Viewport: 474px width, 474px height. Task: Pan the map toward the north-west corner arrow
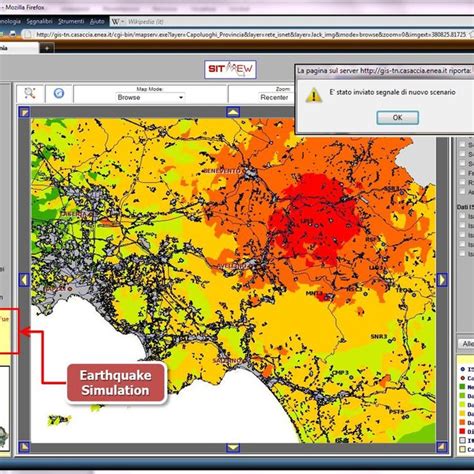click(24, 112)
